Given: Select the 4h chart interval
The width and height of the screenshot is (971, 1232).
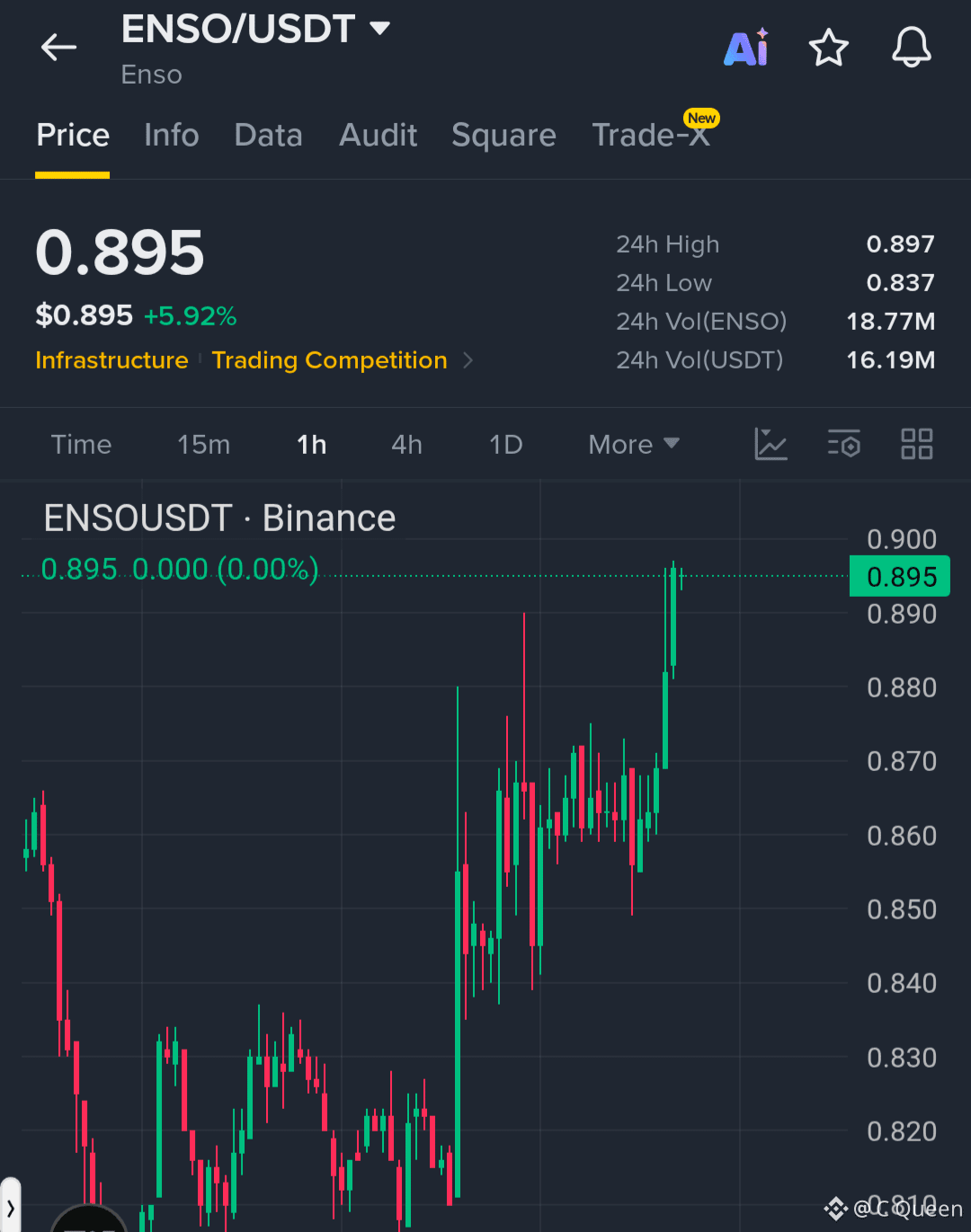Looking at the screenshot, I should pyautogui.click(x=406, y=444).
